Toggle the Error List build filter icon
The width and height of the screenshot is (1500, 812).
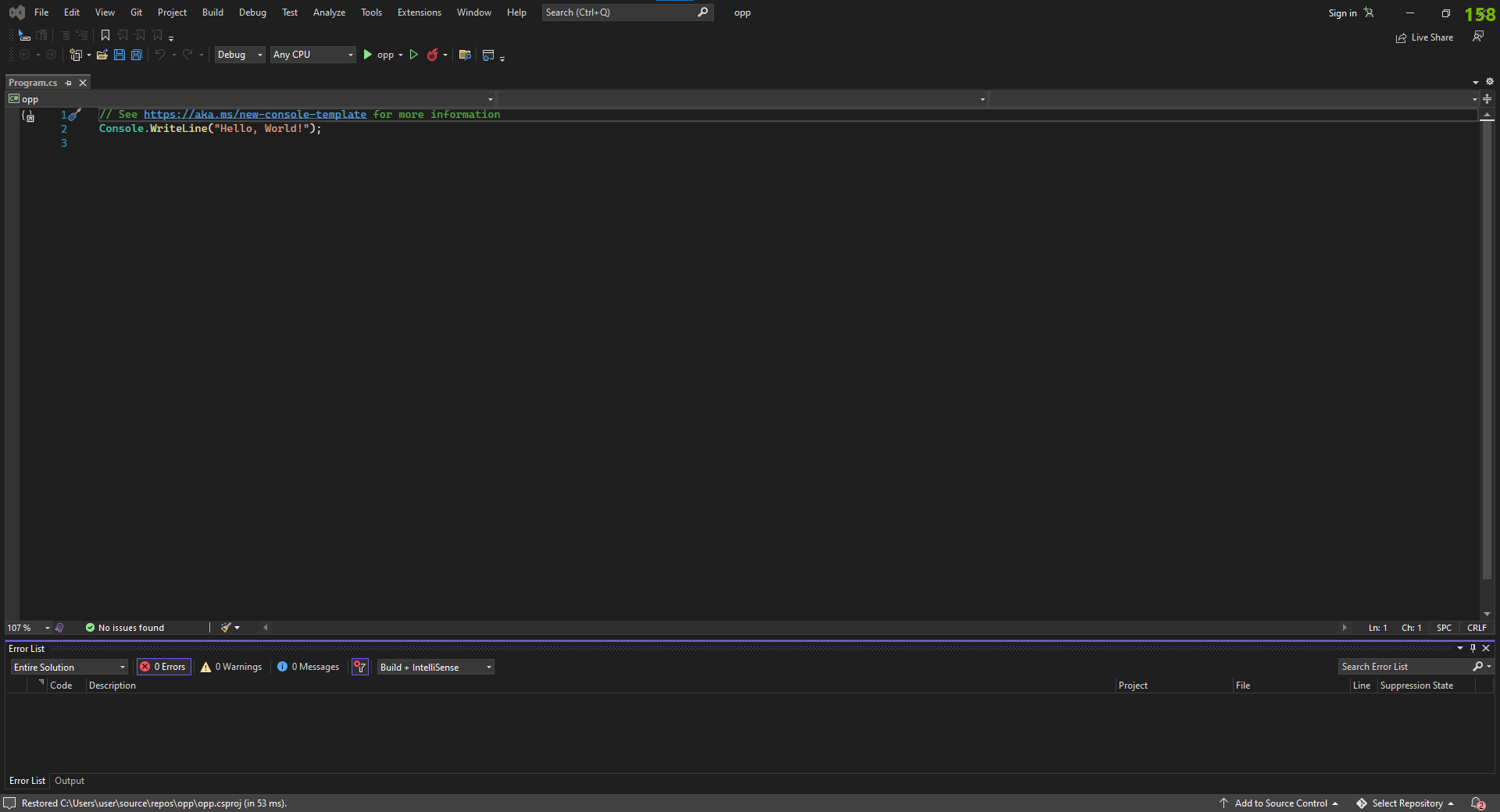tap(360, 667)
